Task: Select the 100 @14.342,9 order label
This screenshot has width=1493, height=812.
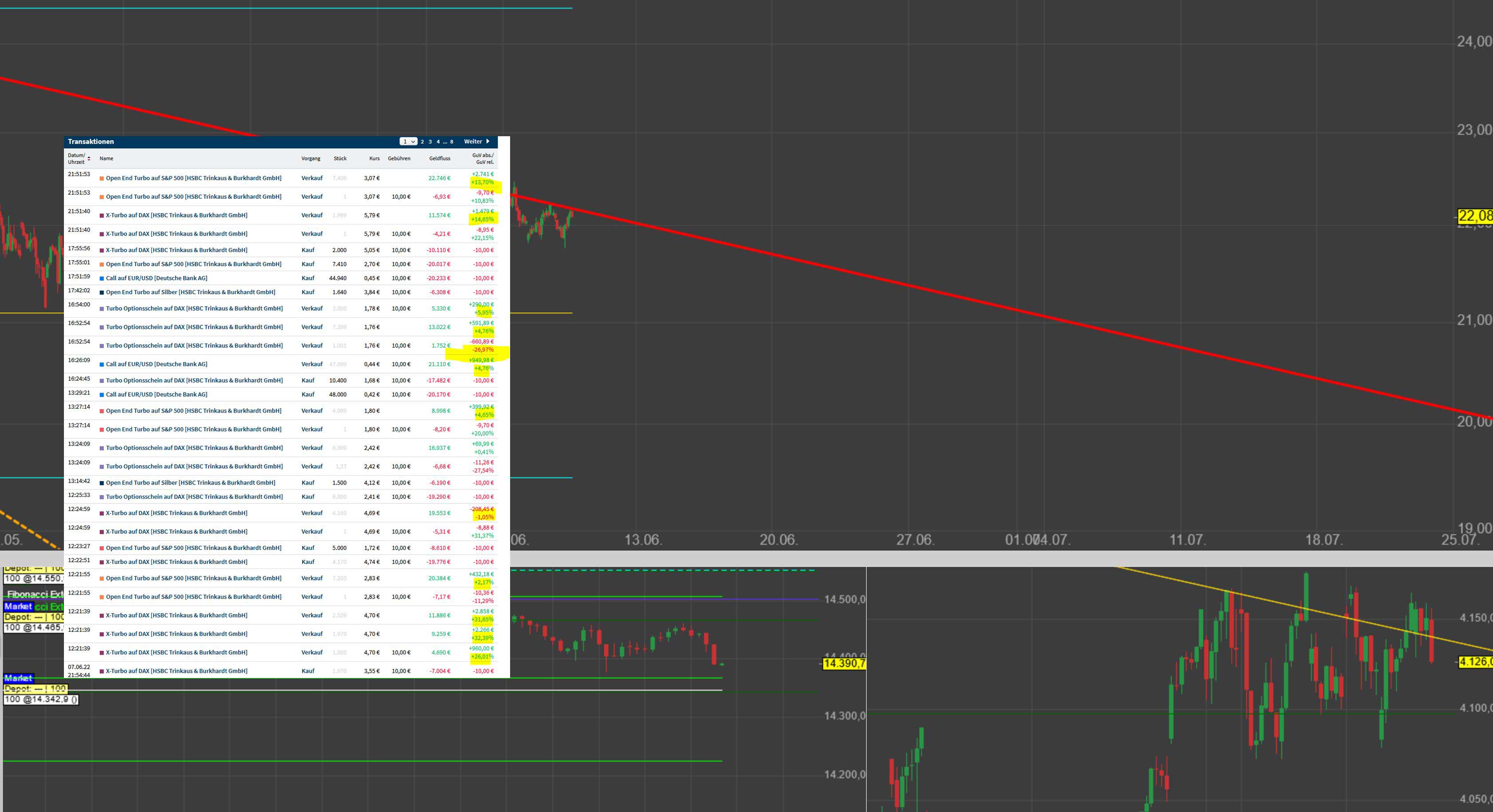Action: 40,699
